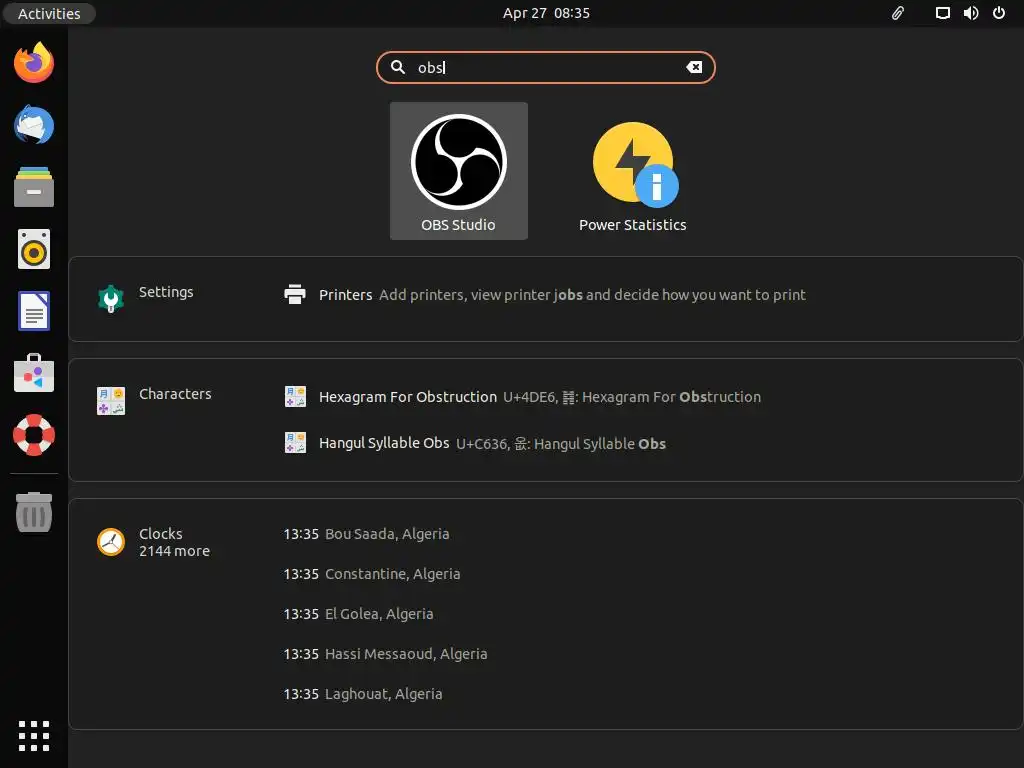Clear the search field with backspace icon

tap(694, 67)
